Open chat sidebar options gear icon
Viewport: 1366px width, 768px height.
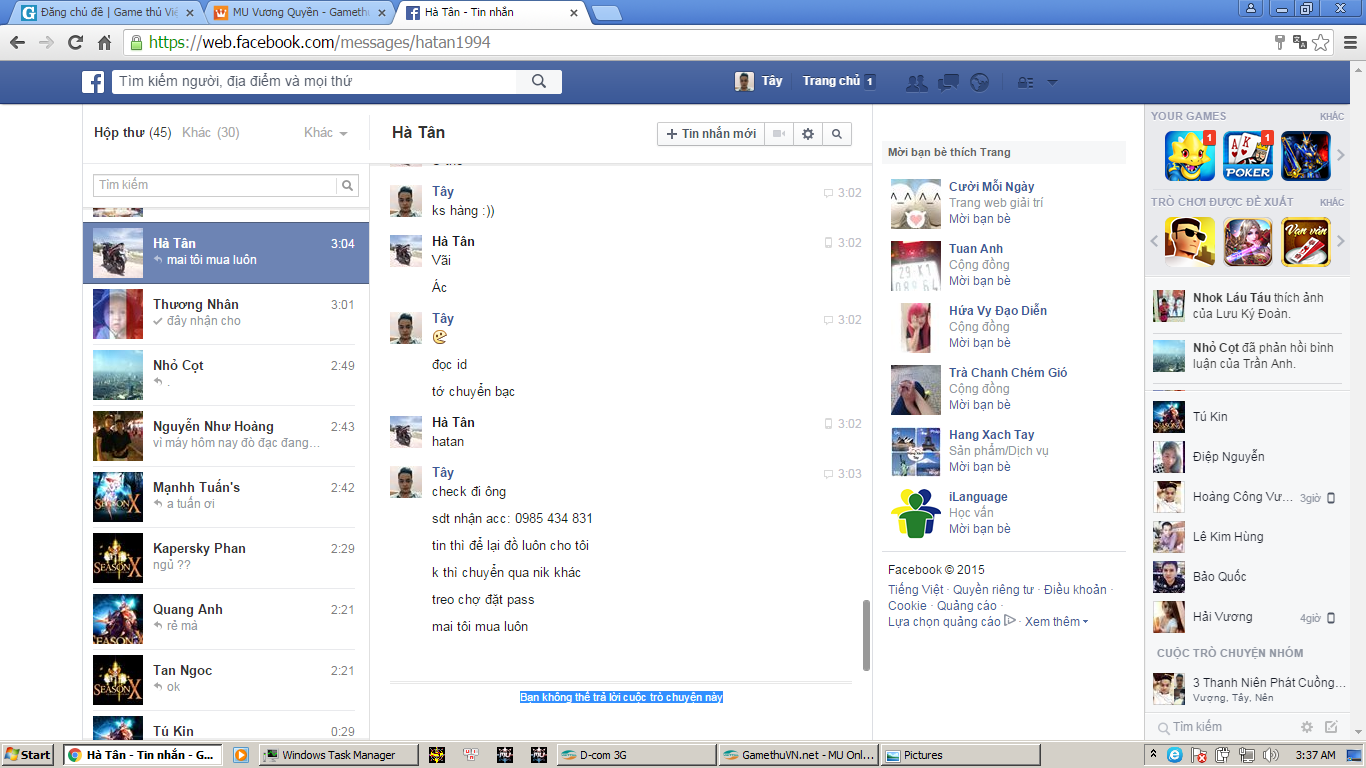coord(1306,727)
